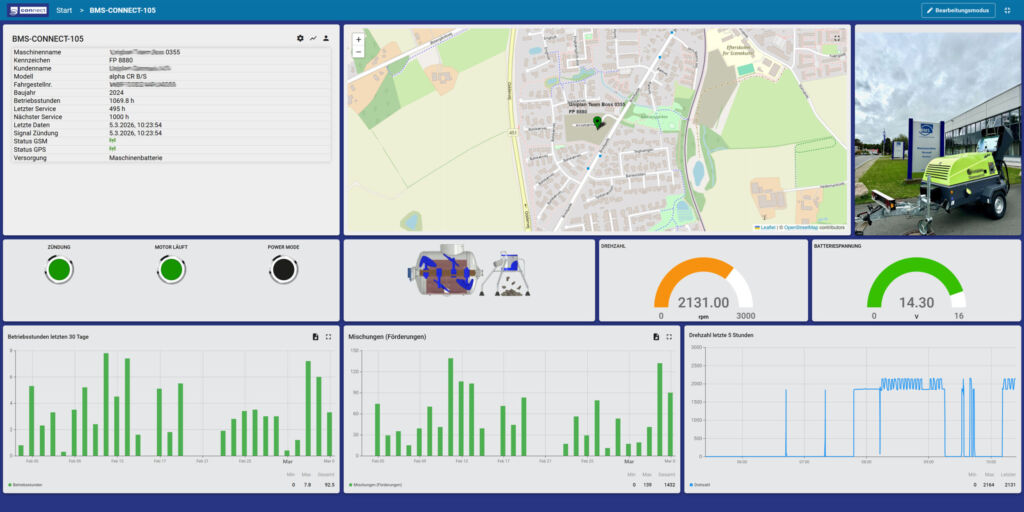Click the BMS-CONNECT-105 panel title

(48, 39)
